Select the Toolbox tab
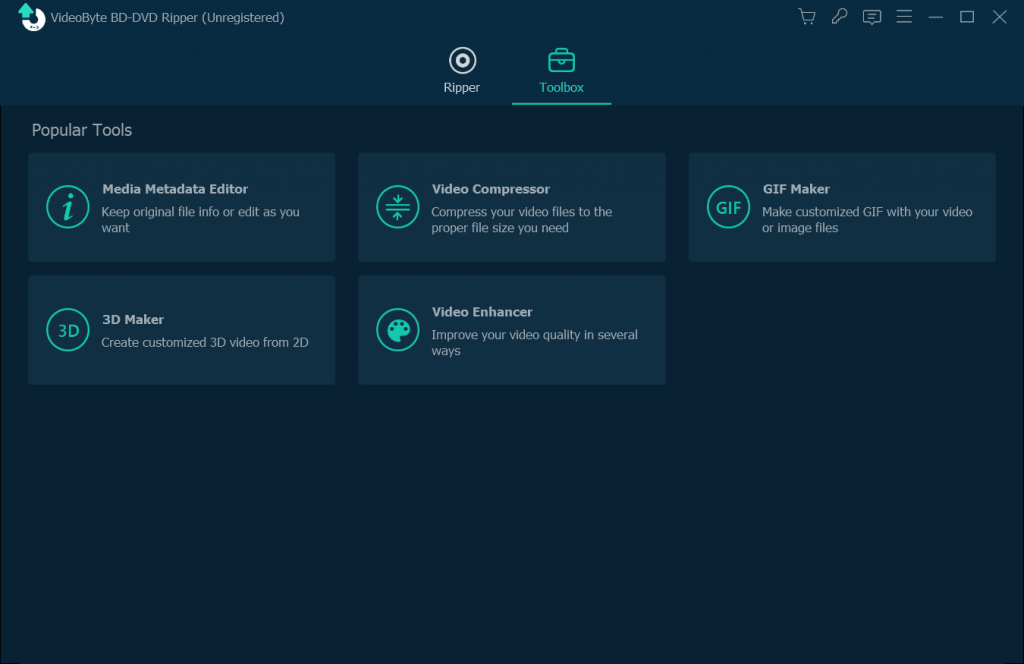This screenshot has width=1024, height=664. tap(561, 71)
